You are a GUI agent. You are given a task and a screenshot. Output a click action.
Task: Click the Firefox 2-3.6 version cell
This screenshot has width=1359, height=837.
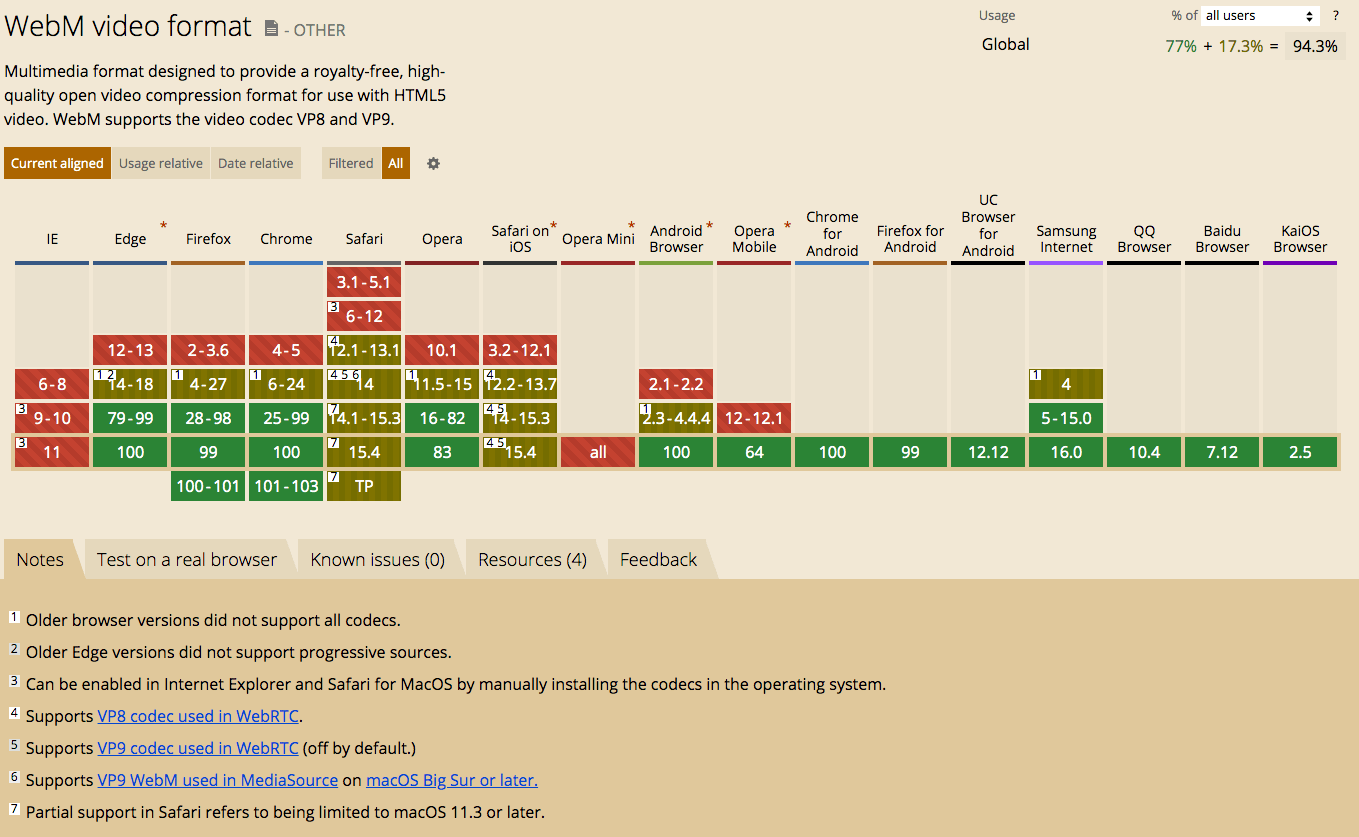tap(208, 350)
